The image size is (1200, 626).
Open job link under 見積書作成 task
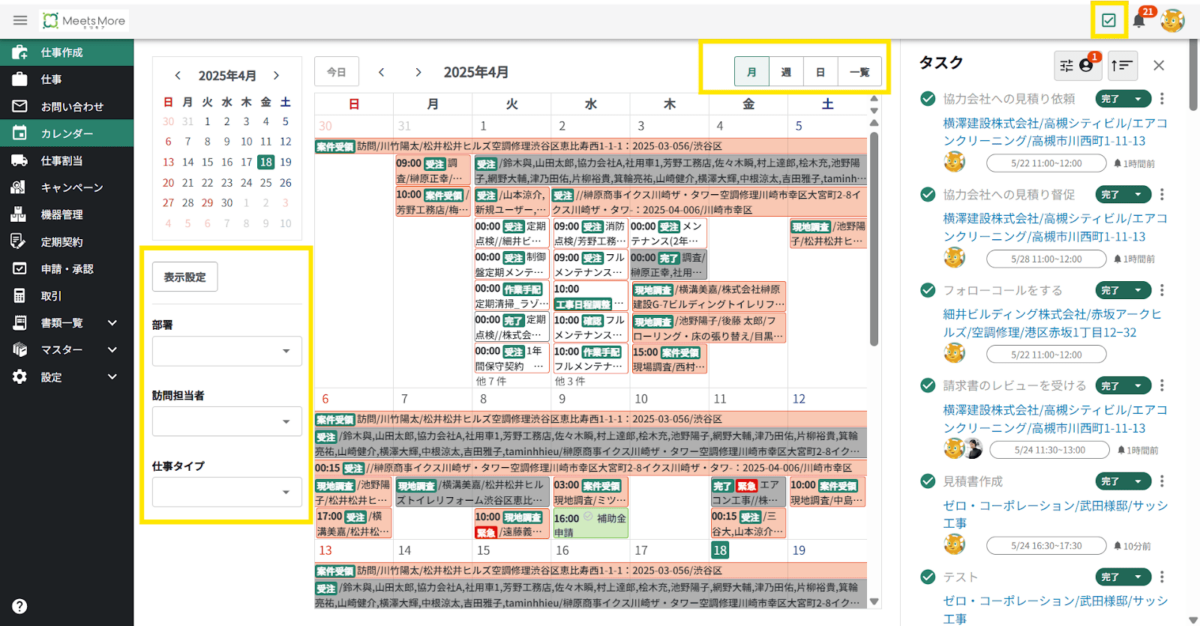click(x=1055, y=512)
